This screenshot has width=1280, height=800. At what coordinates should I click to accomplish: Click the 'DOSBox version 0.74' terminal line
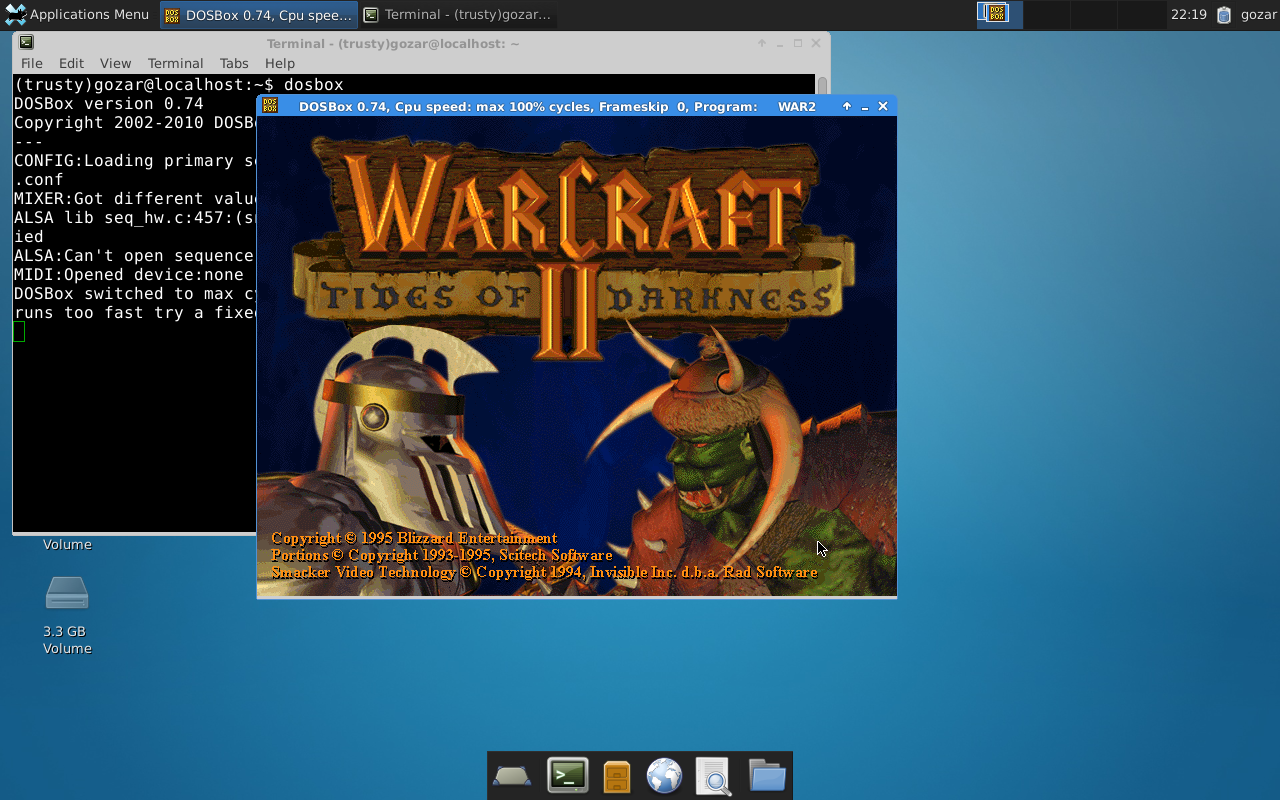point(109,104)
